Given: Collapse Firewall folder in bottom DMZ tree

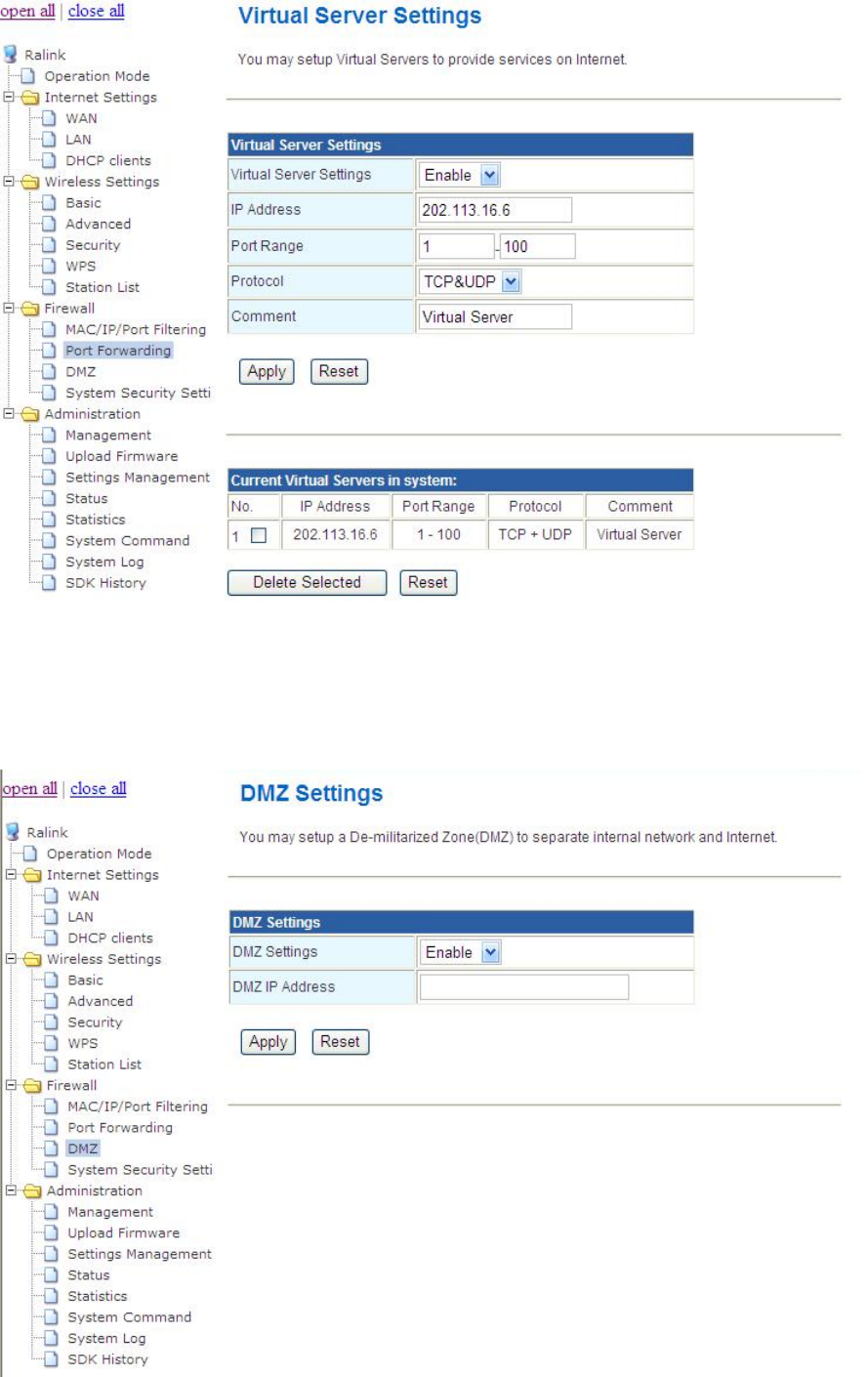Looking at the screenshot, I should [x=11, y=1085].
